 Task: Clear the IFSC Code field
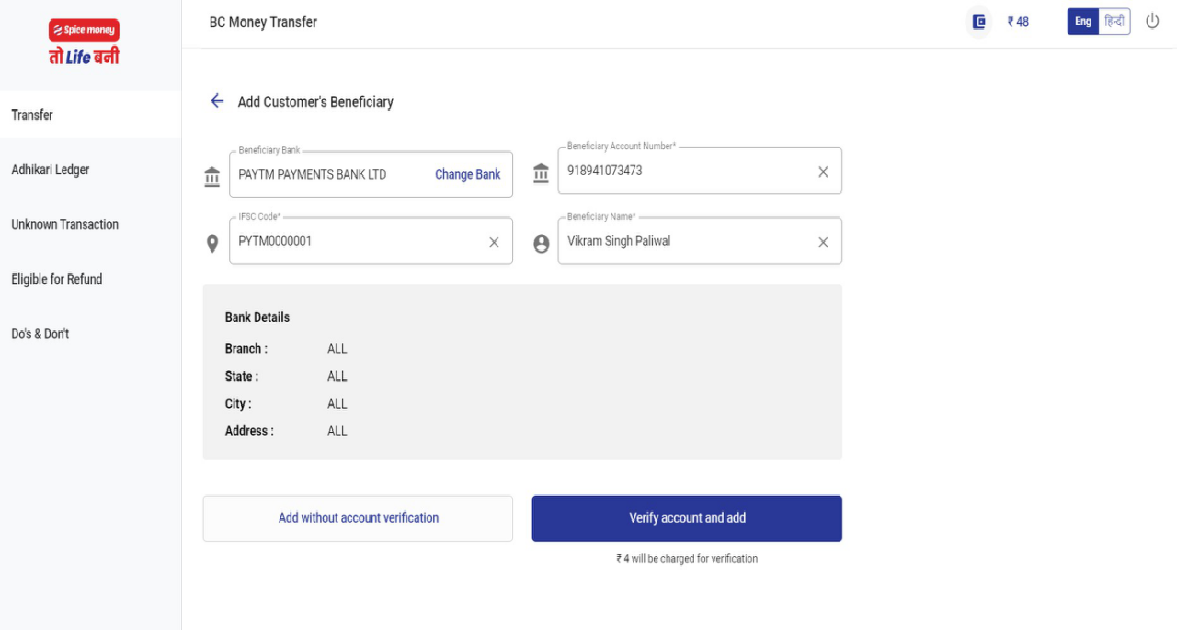494,242
